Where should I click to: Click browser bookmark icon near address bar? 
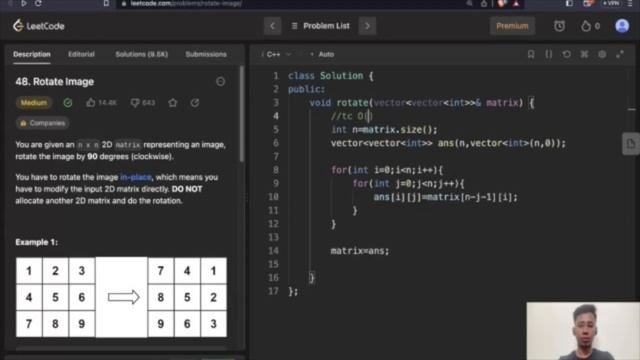click(106, 3)
